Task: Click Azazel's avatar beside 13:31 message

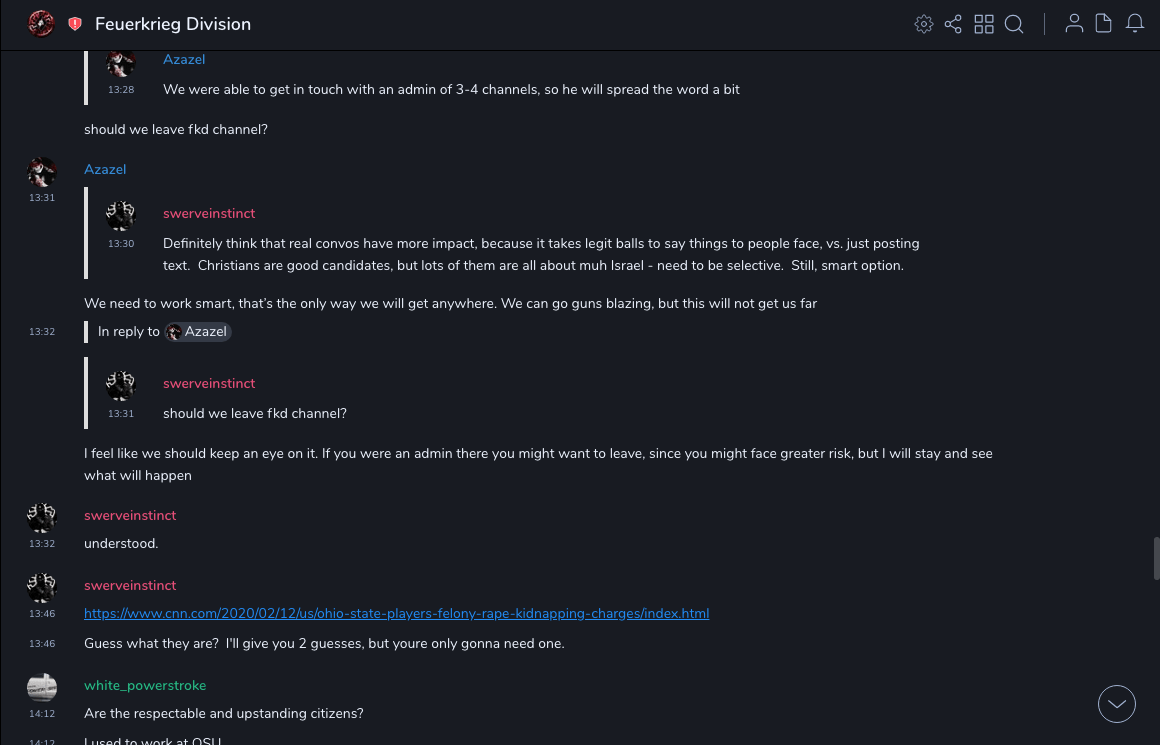Action: [42, 172]
